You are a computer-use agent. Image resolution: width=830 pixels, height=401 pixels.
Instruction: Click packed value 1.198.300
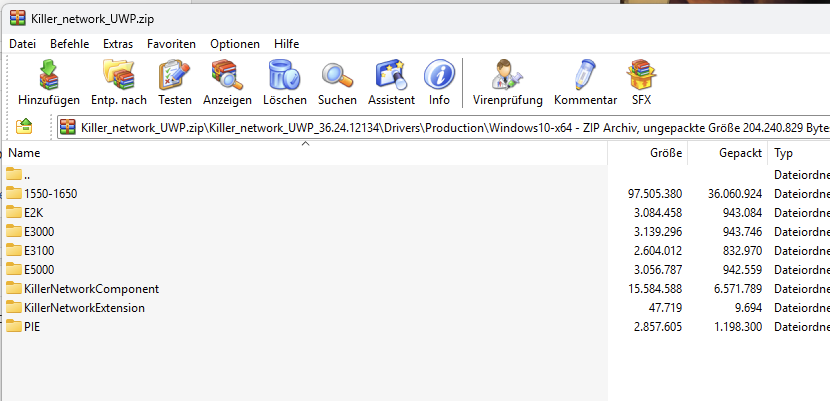point(738,327)
